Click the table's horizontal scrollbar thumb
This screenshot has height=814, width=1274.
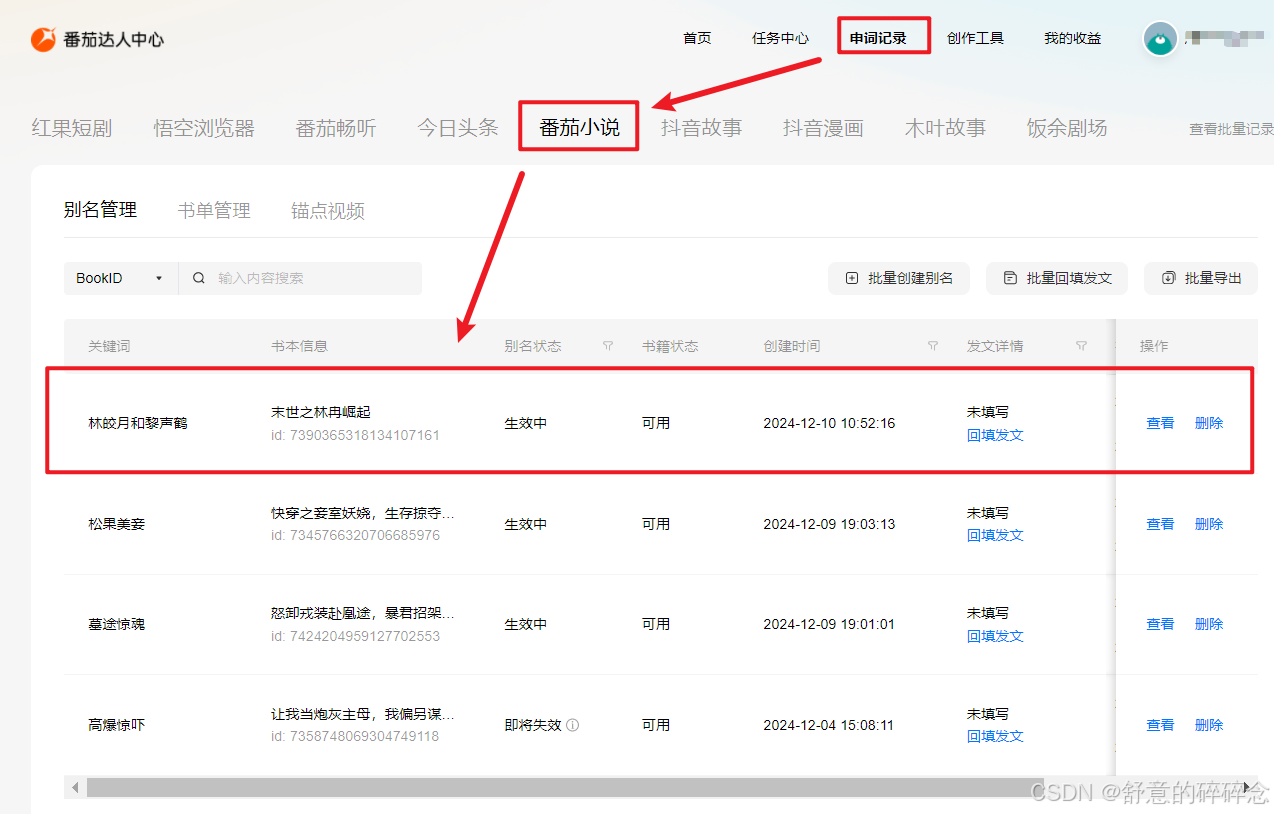tap(565, 788)
